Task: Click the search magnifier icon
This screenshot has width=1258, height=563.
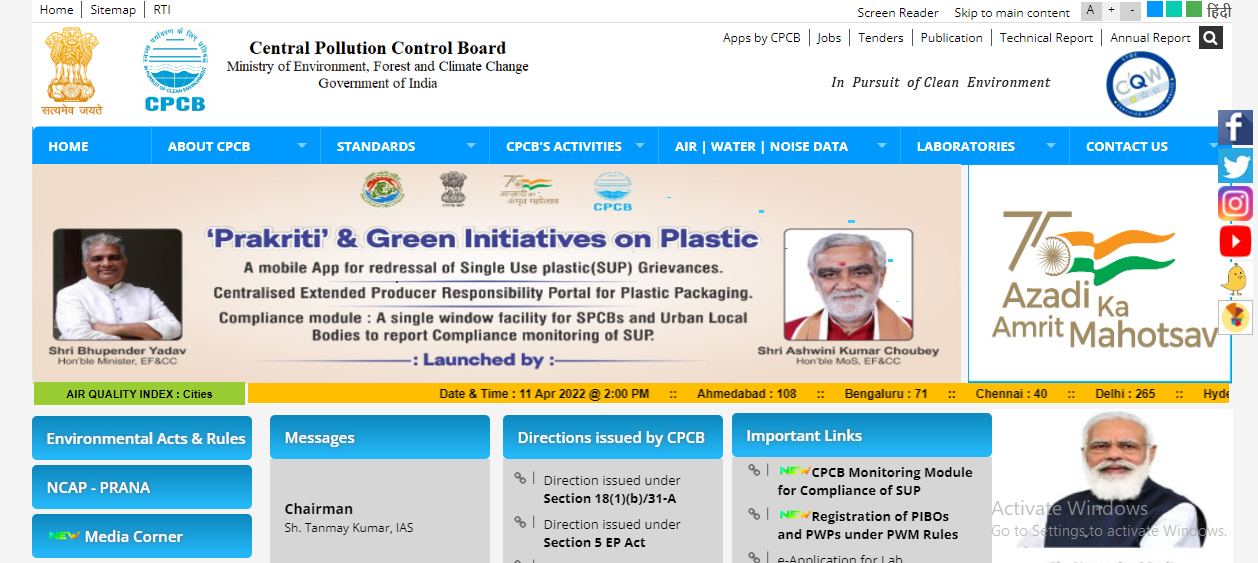Action: point(1210,38)
